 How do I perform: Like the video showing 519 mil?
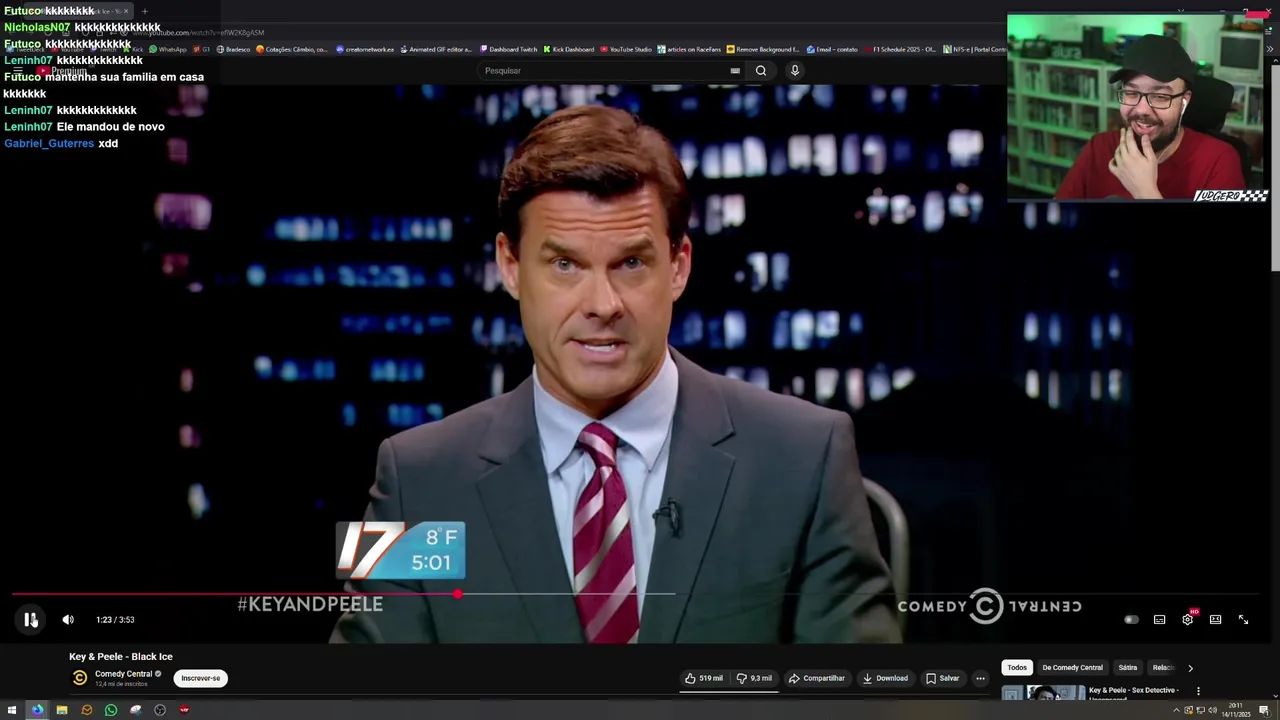[704, 678]
